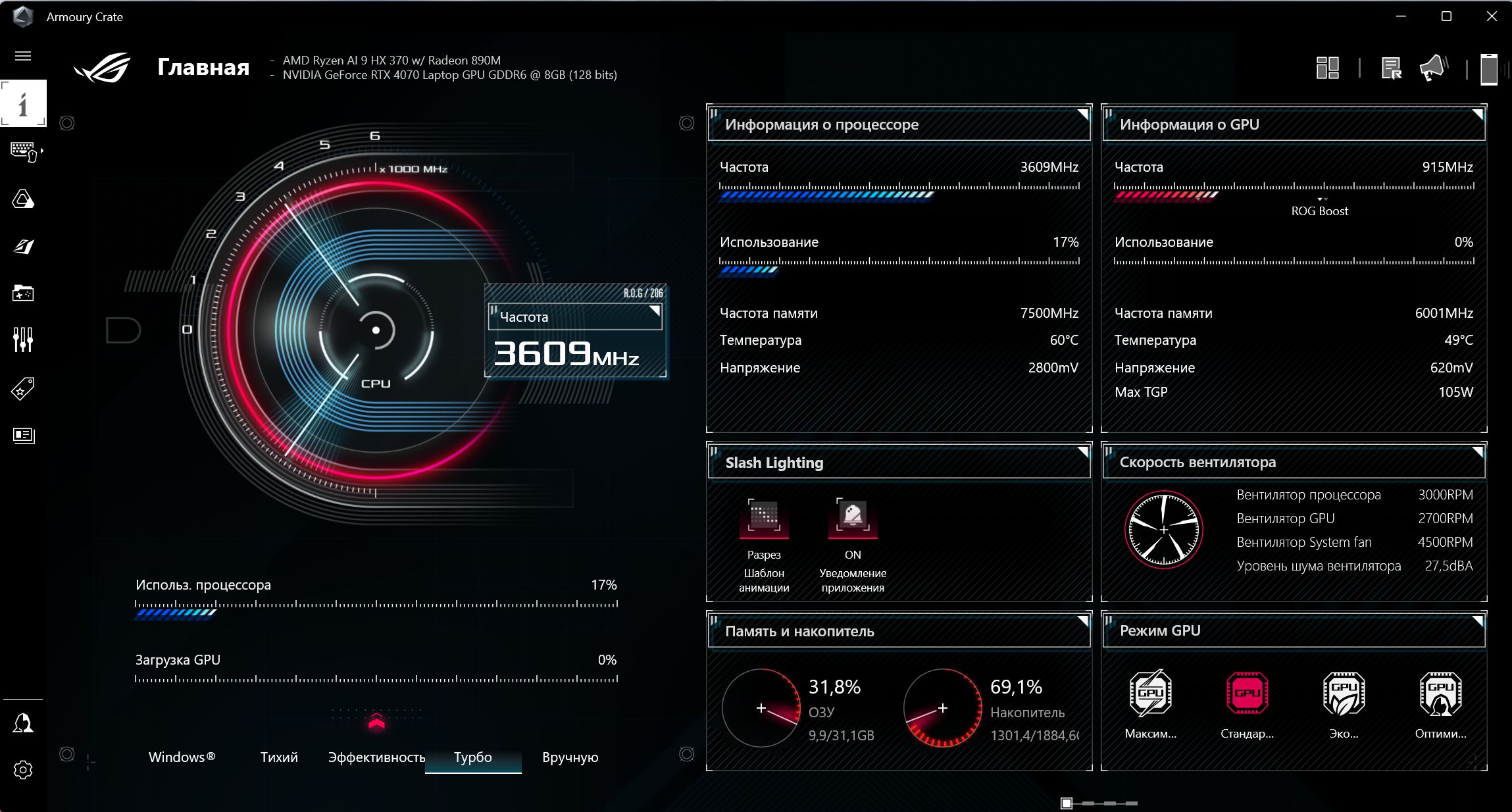The width and height of the screenshot is (1512, 812).
Task: Switch to Тихий operating mode
Action: point(279,757)
